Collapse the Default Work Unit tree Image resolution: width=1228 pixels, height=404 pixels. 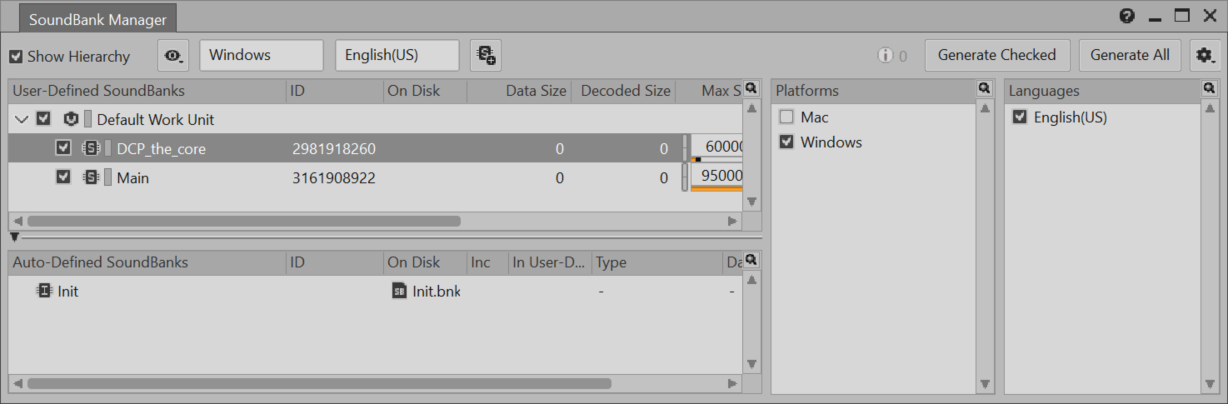[x=22, y=119]
